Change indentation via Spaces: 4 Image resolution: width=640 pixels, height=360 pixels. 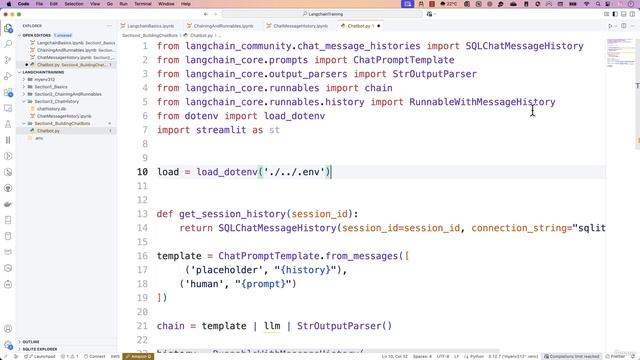tap(422, 356)
